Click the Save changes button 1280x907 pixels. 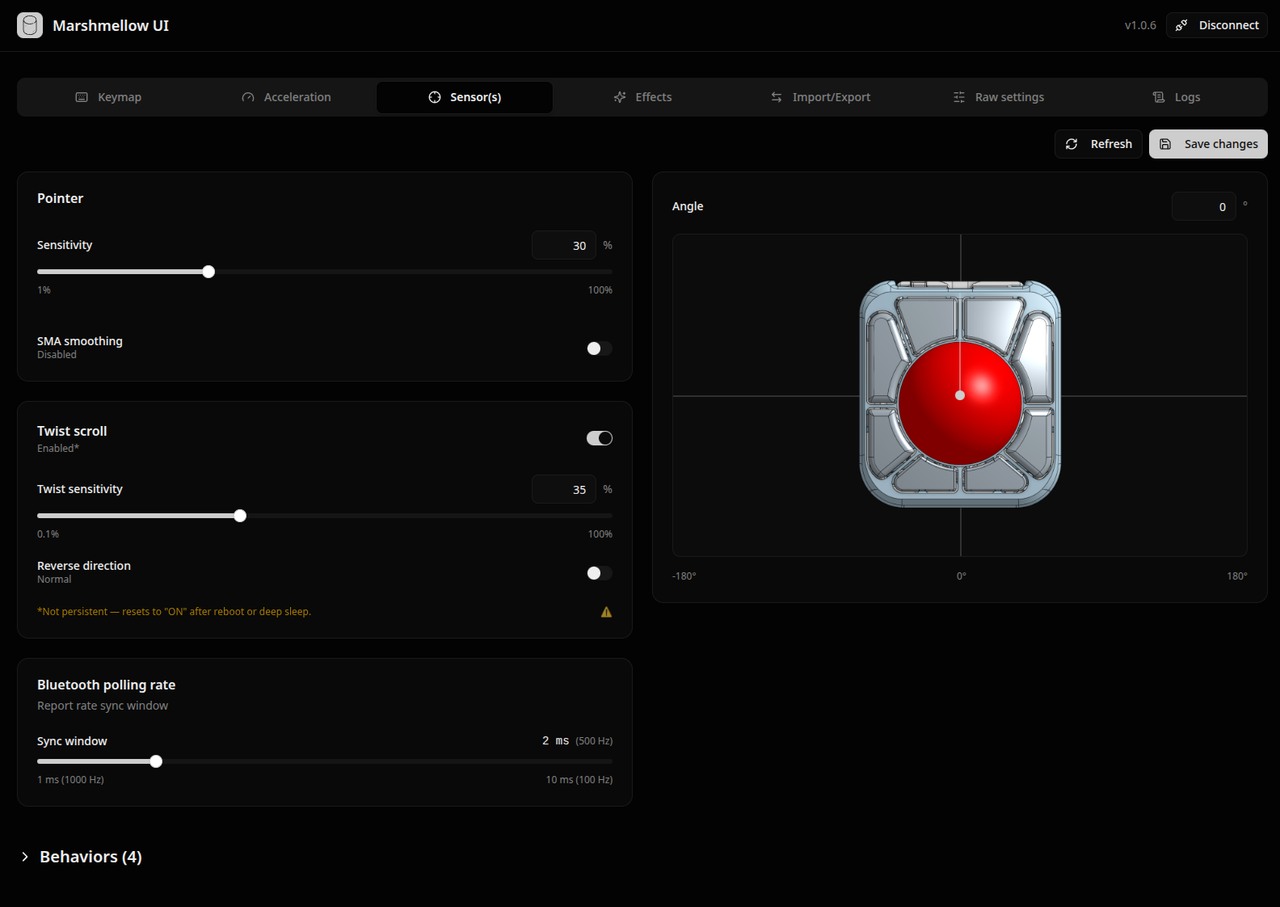pos(1208,144)
